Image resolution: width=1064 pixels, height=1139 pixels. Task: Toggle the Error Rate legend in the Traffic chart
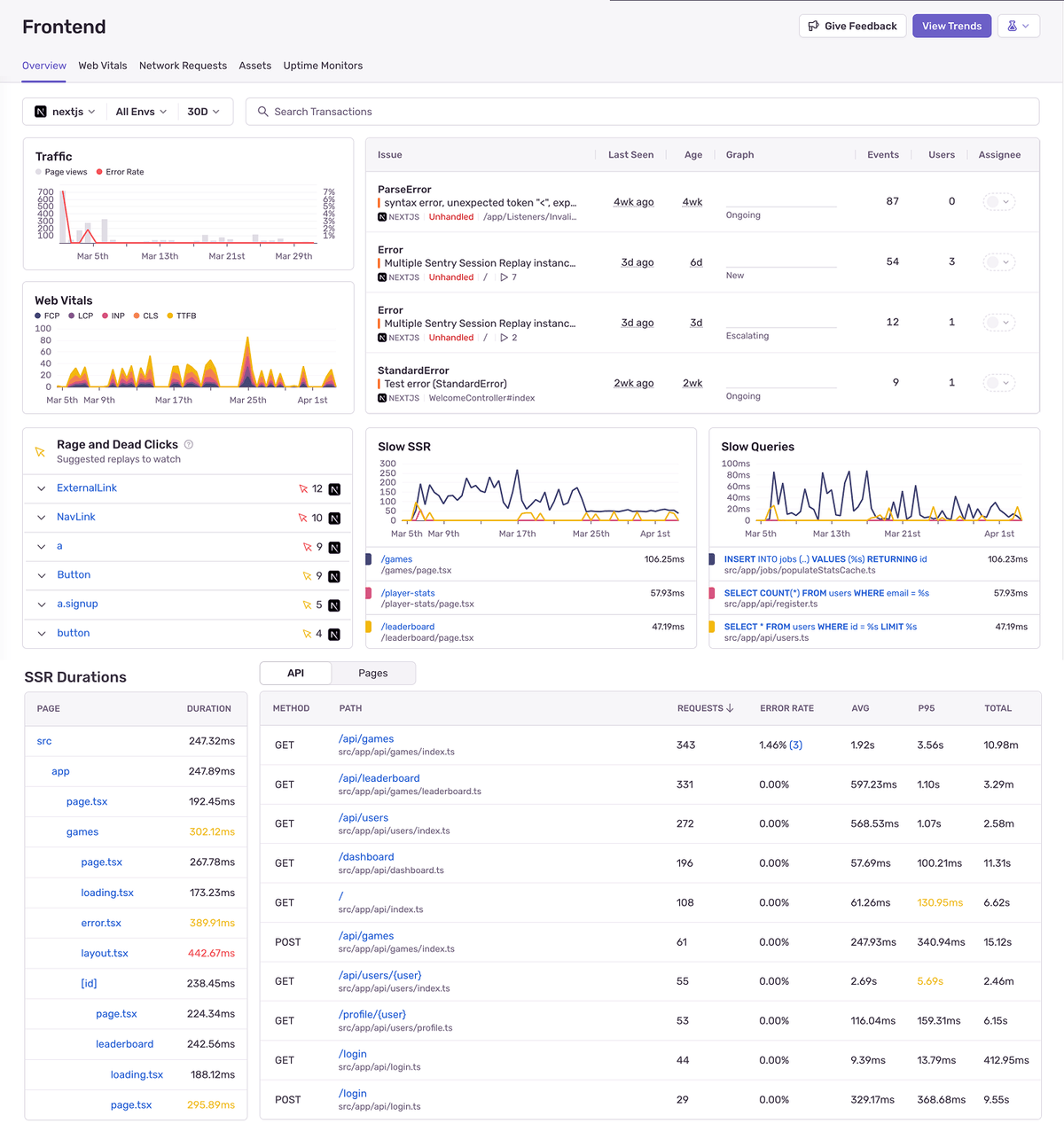pos(119,171)
